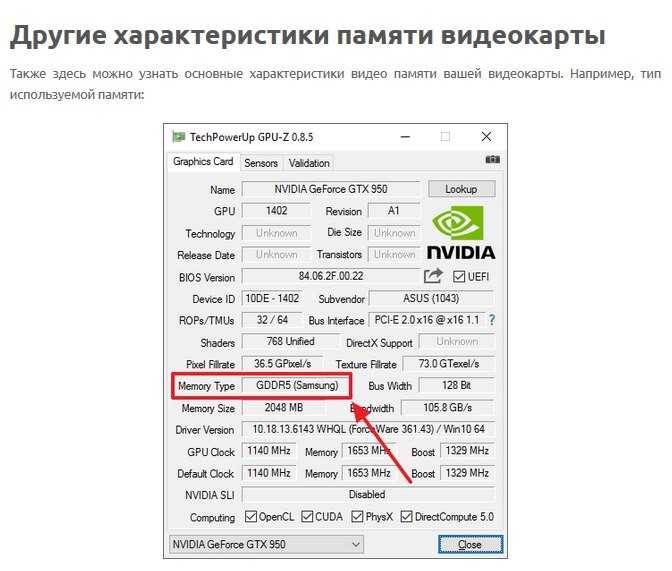Click the Revision field showing A1

[394, 211]
